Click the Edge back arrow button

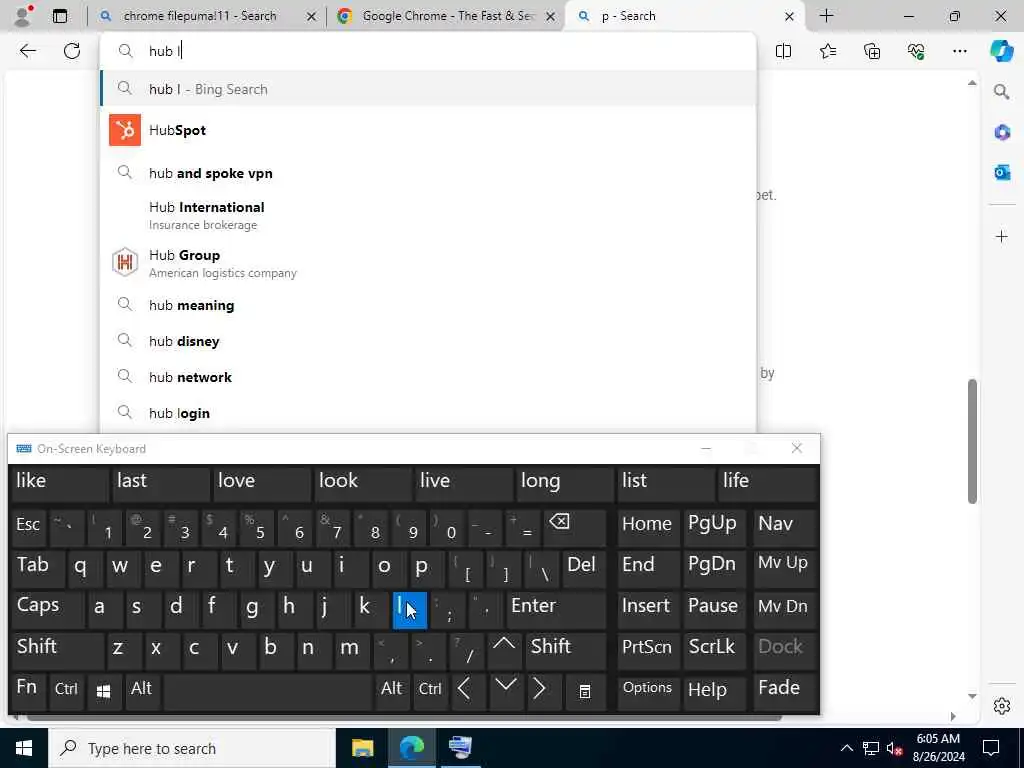[27, 51]
